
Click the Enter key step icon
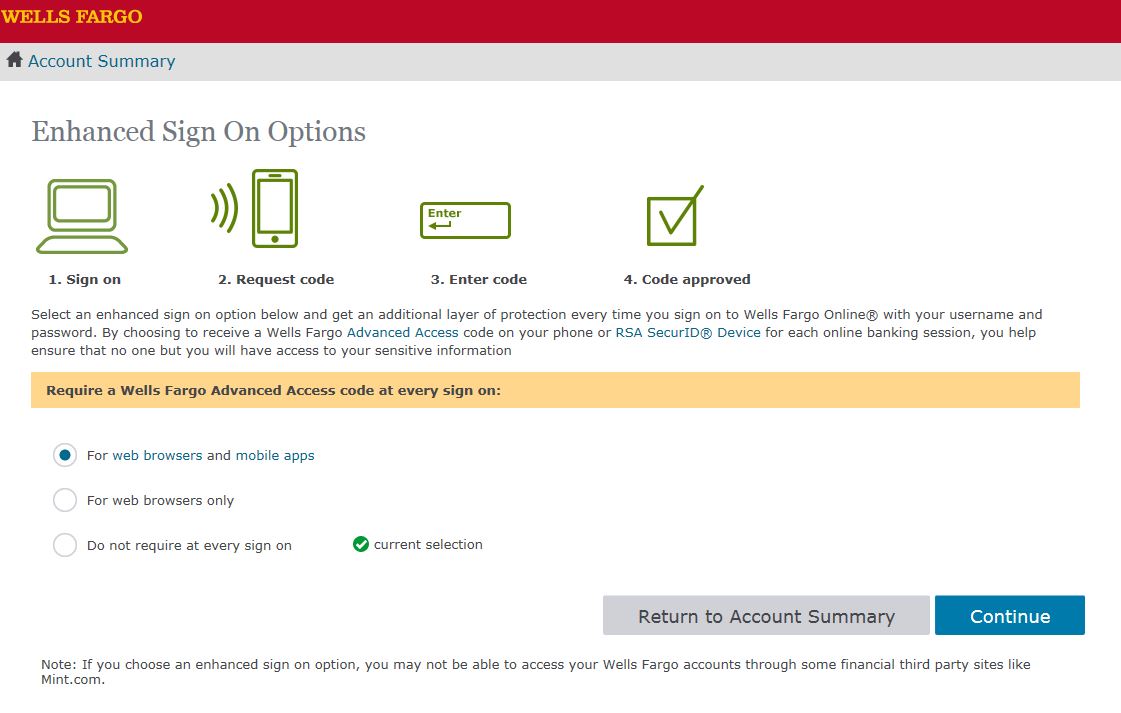point(465,220)
